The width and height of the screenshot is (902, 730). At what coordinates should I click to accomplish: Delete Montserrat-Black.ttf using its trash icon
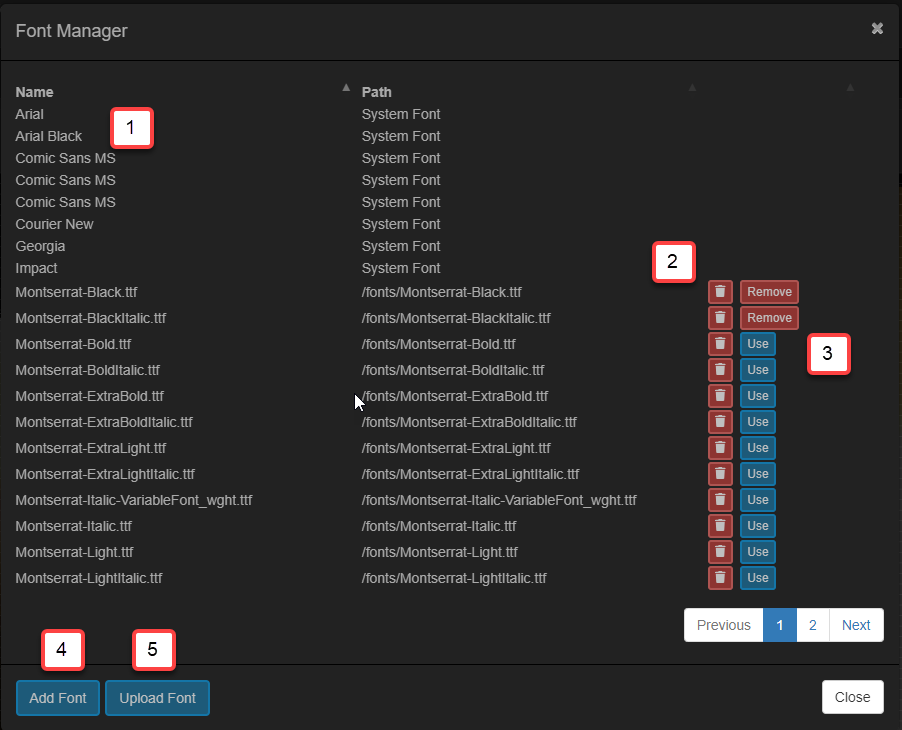coord(719,292)
